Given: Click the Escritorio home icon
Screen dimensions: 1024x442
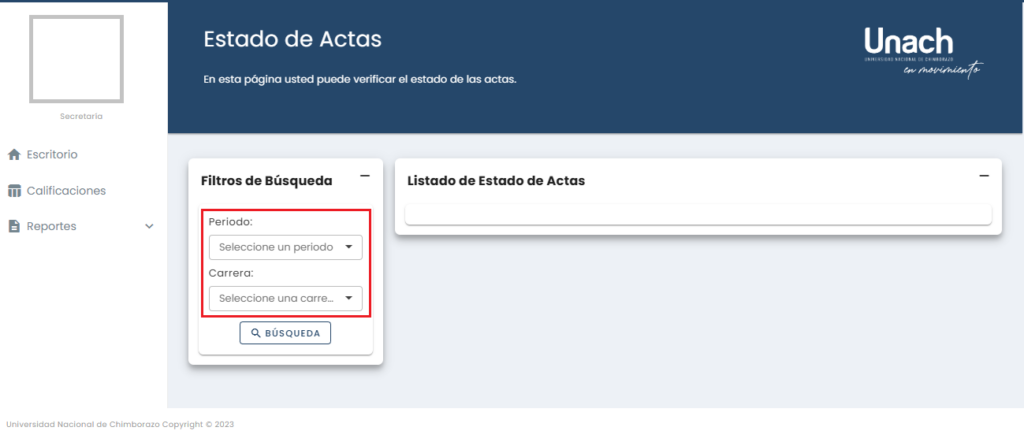Looking at the screenshot, I should coord(14,155).
